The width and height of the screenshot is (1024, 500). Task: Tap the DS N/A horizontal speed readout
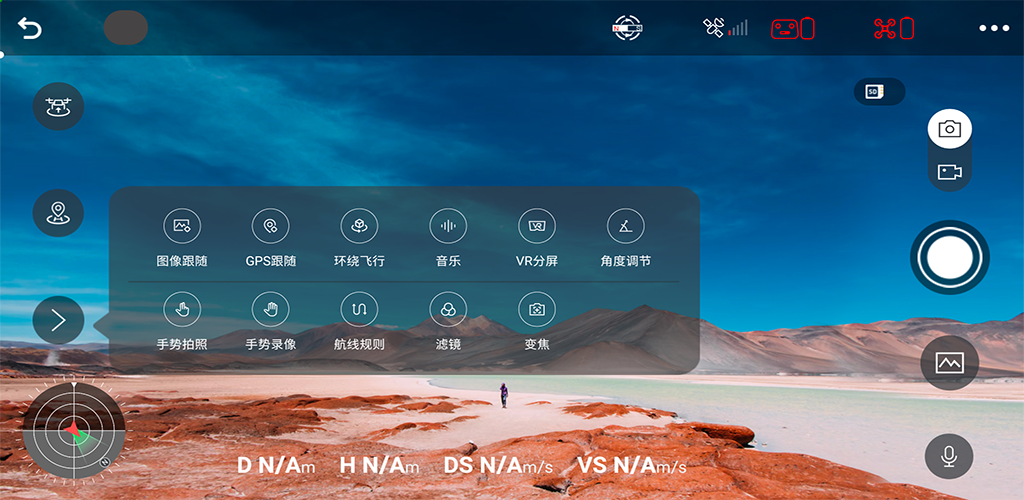coord(498,466)
